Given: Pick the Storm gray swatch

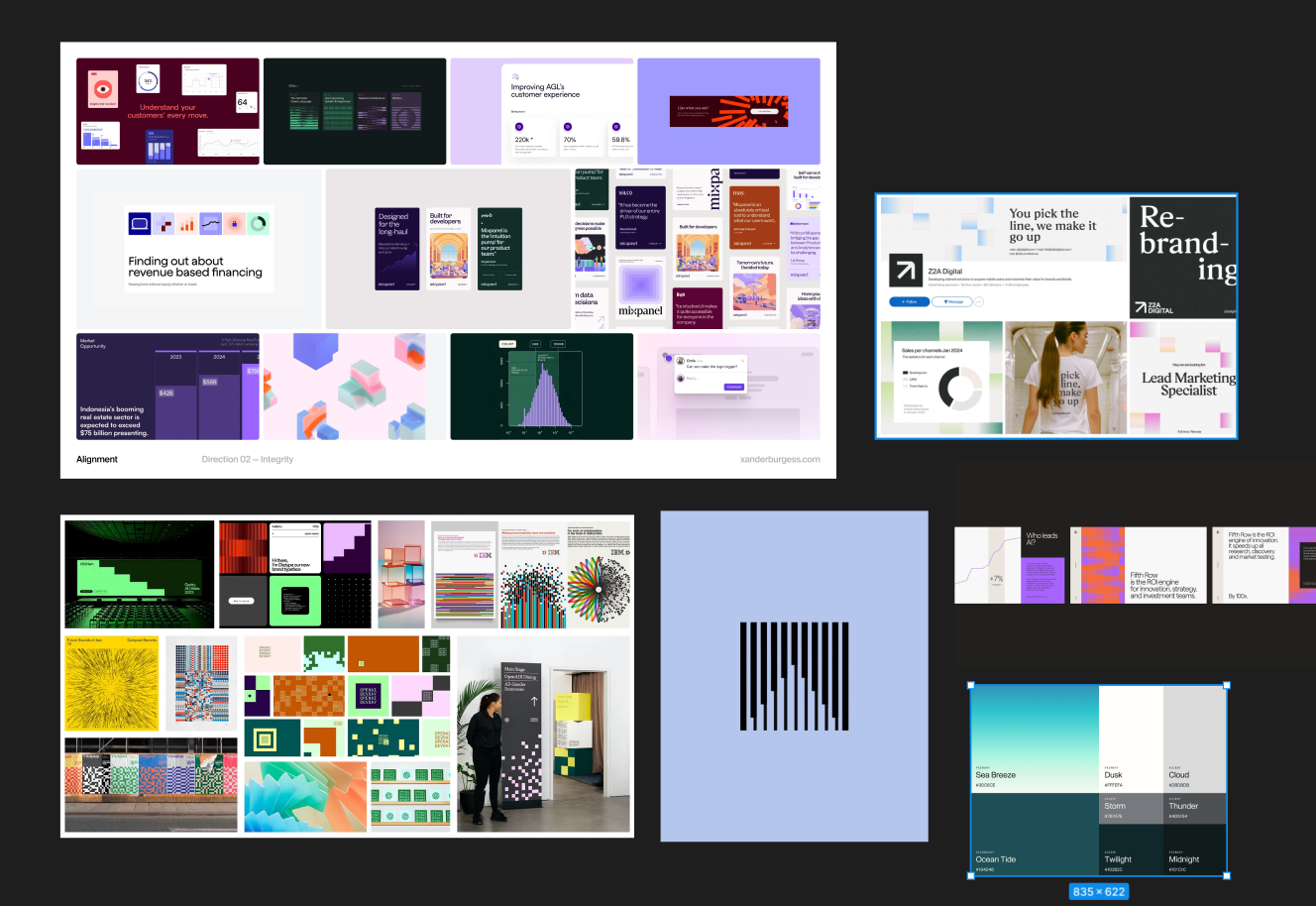Looking at the screenshot, I should [x=1131, y=808].
